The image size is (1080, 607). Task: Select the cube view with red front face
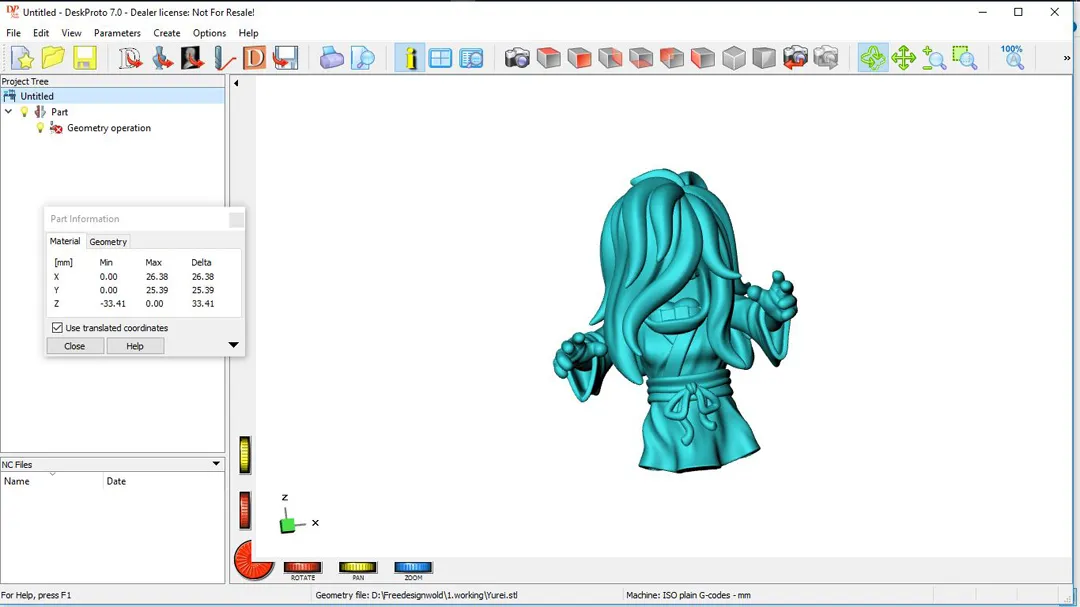coord(579,58)
